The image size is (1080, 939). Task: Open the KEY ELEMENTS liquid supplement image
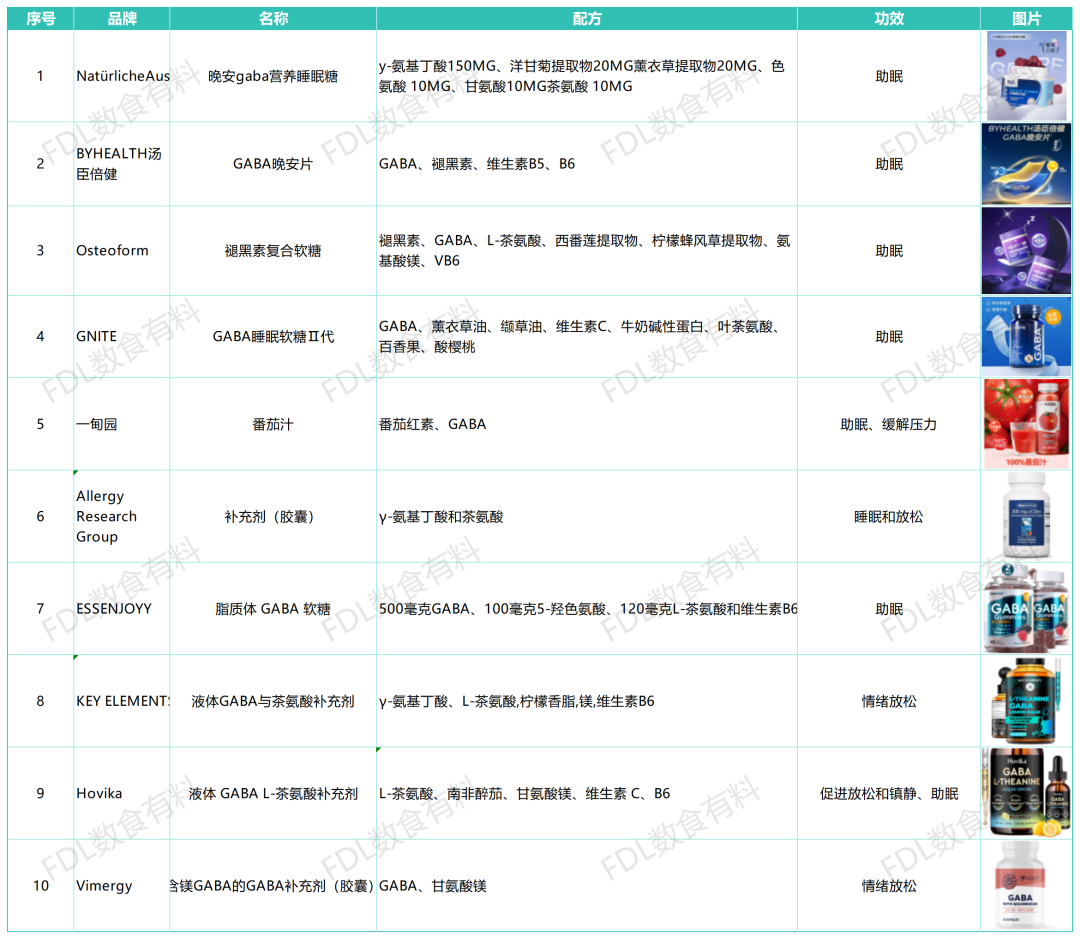click(x=1026, y=701)
